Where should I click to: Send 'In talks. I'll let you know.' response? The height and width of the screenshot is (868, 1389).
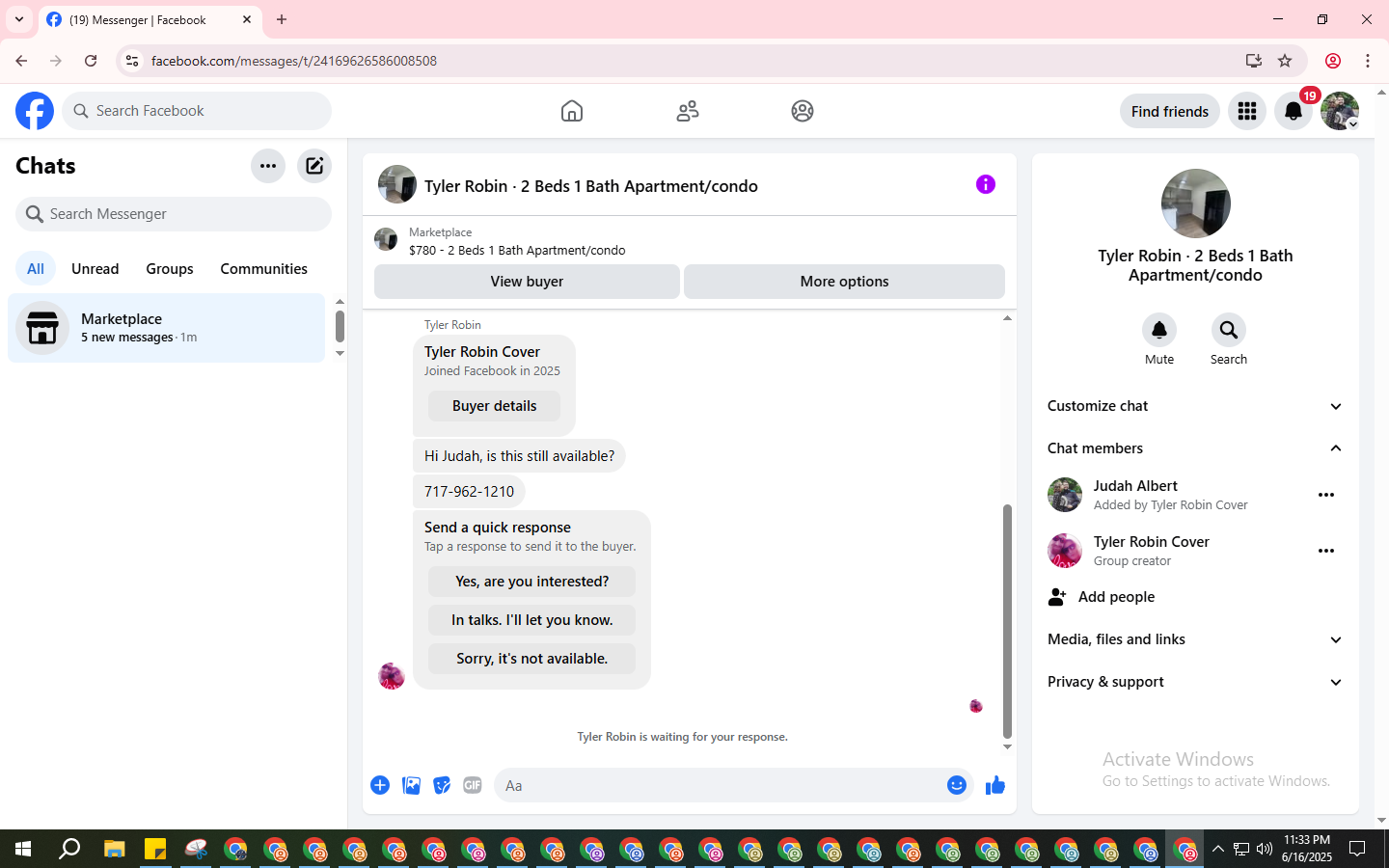[x=531, y=620]
